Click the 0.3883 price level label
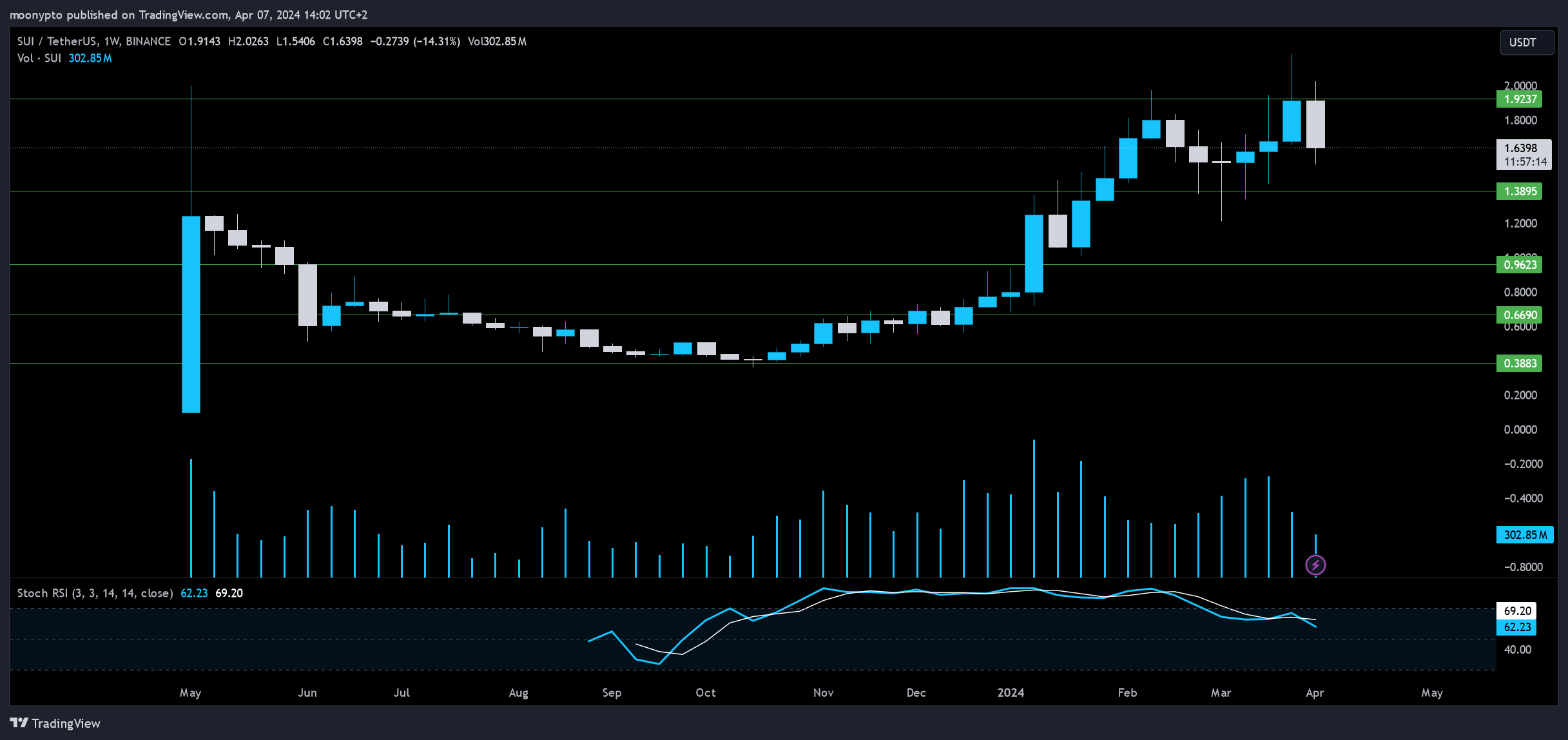 pos(1519,364)
